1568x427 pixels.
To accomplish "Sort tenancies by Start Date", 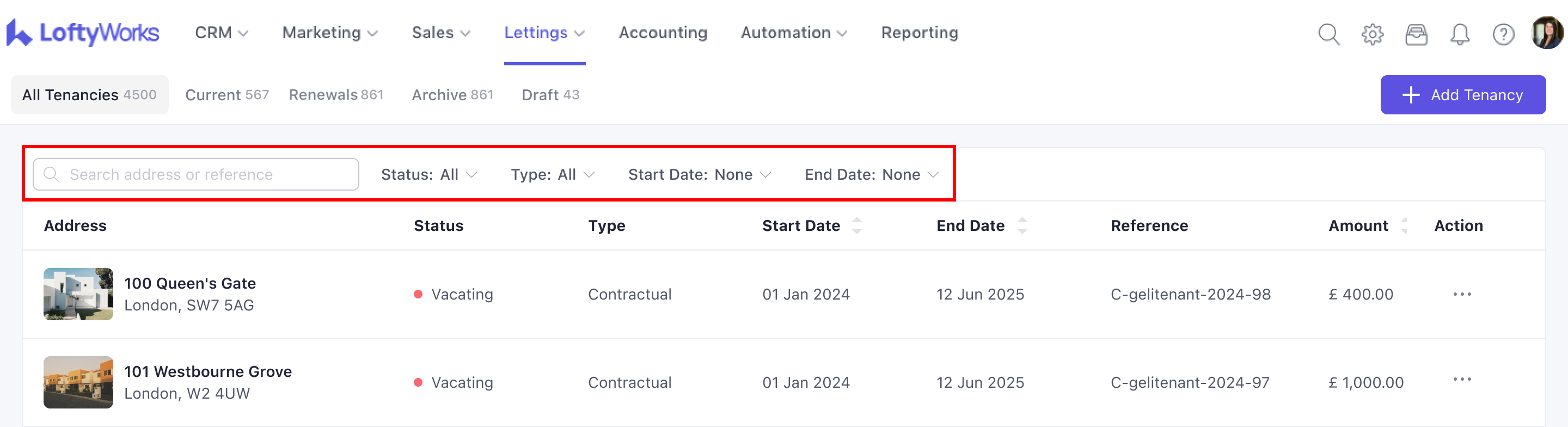I will [x=856, y=225].
